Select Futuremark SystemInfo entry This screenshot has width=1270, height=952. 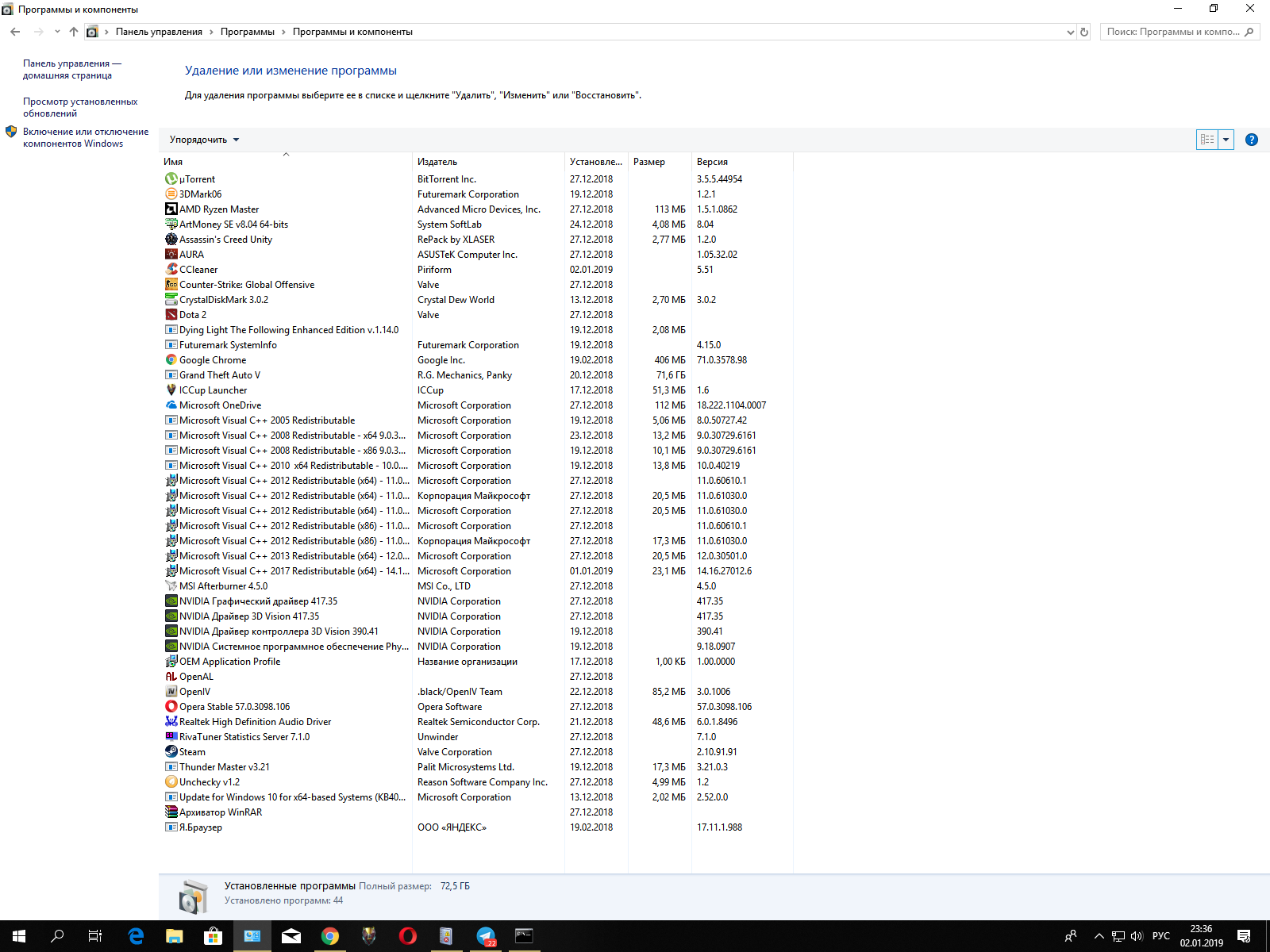click(478, 345)
